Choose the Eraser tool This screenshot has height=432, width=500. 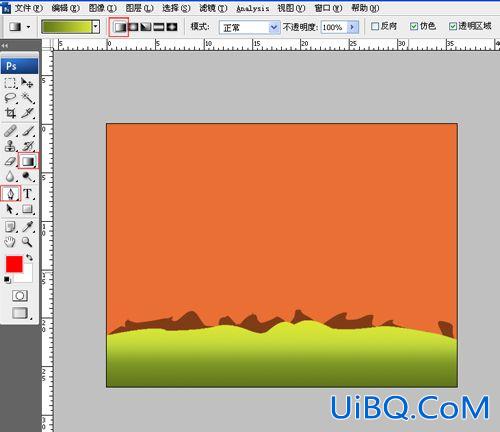10,161
